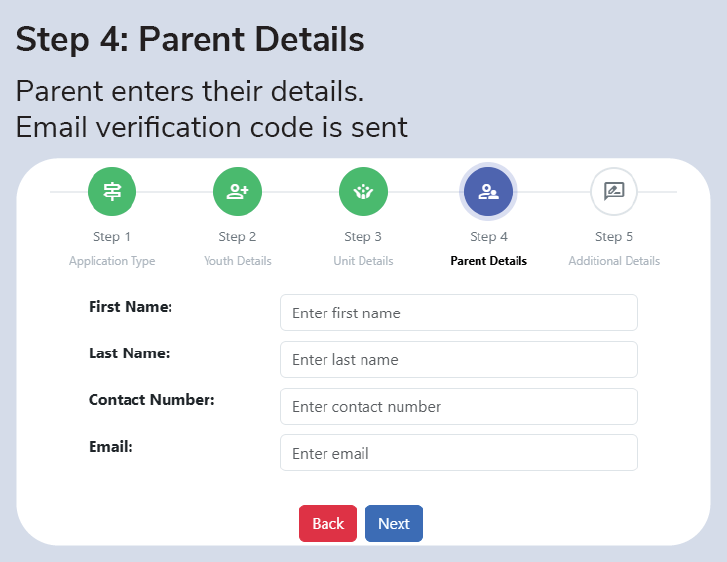Click the Step 2 add-user icon
Image resolution: width=727 pixels, height=562 pixels.
[237, 192]
